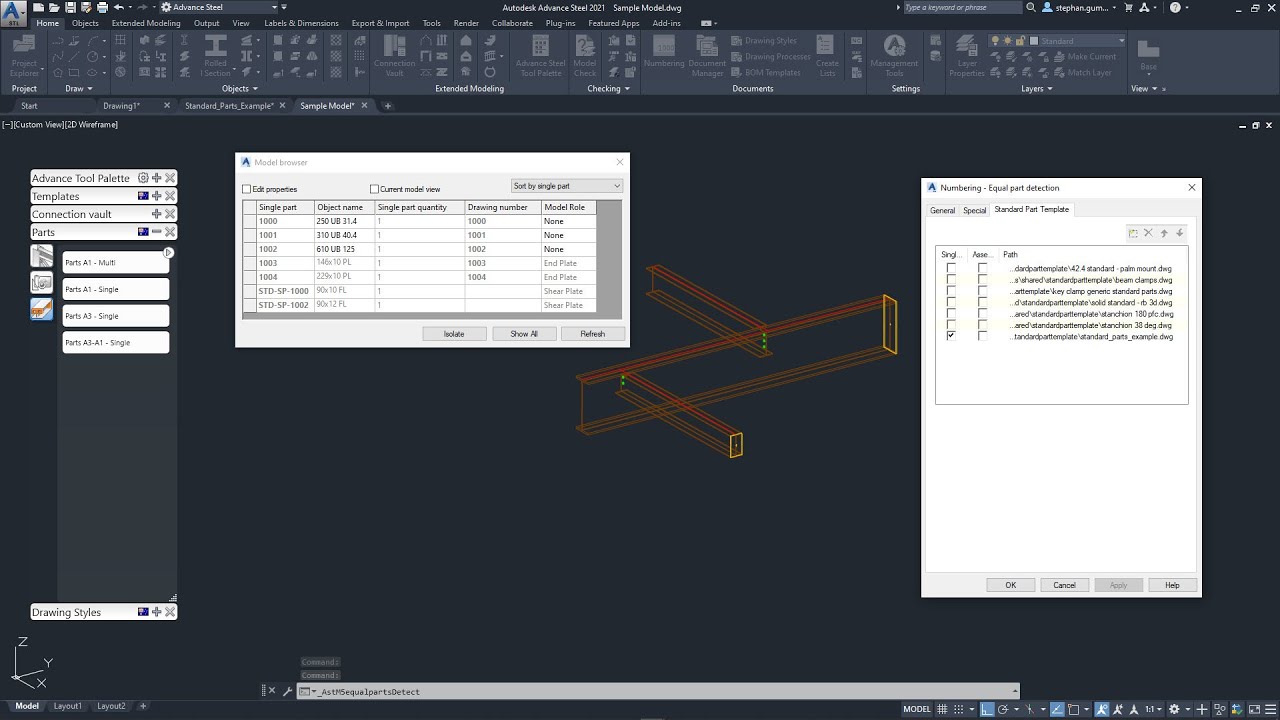Click the search magnifier icon
The height and width of the screenshot is (720, 1280).
(1031, 7)
